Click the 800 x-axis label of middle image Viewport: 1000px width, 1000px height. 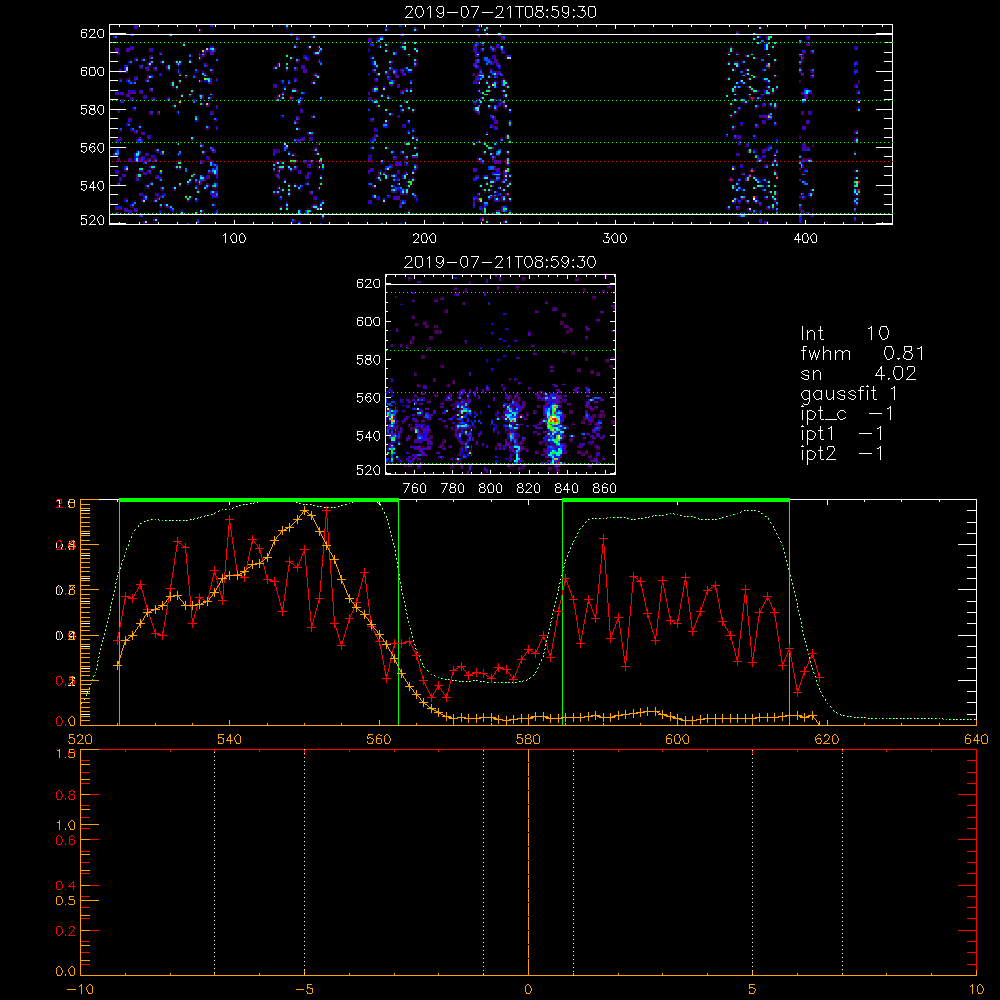tap(490, 489)
